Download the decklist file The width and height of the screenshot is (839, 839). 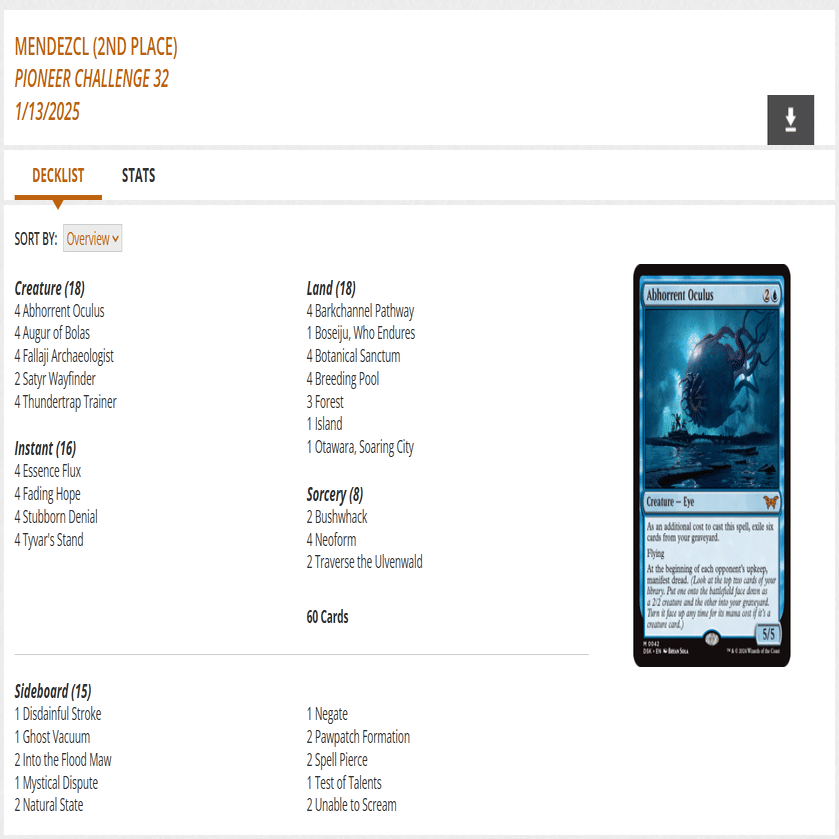(790, 120)
